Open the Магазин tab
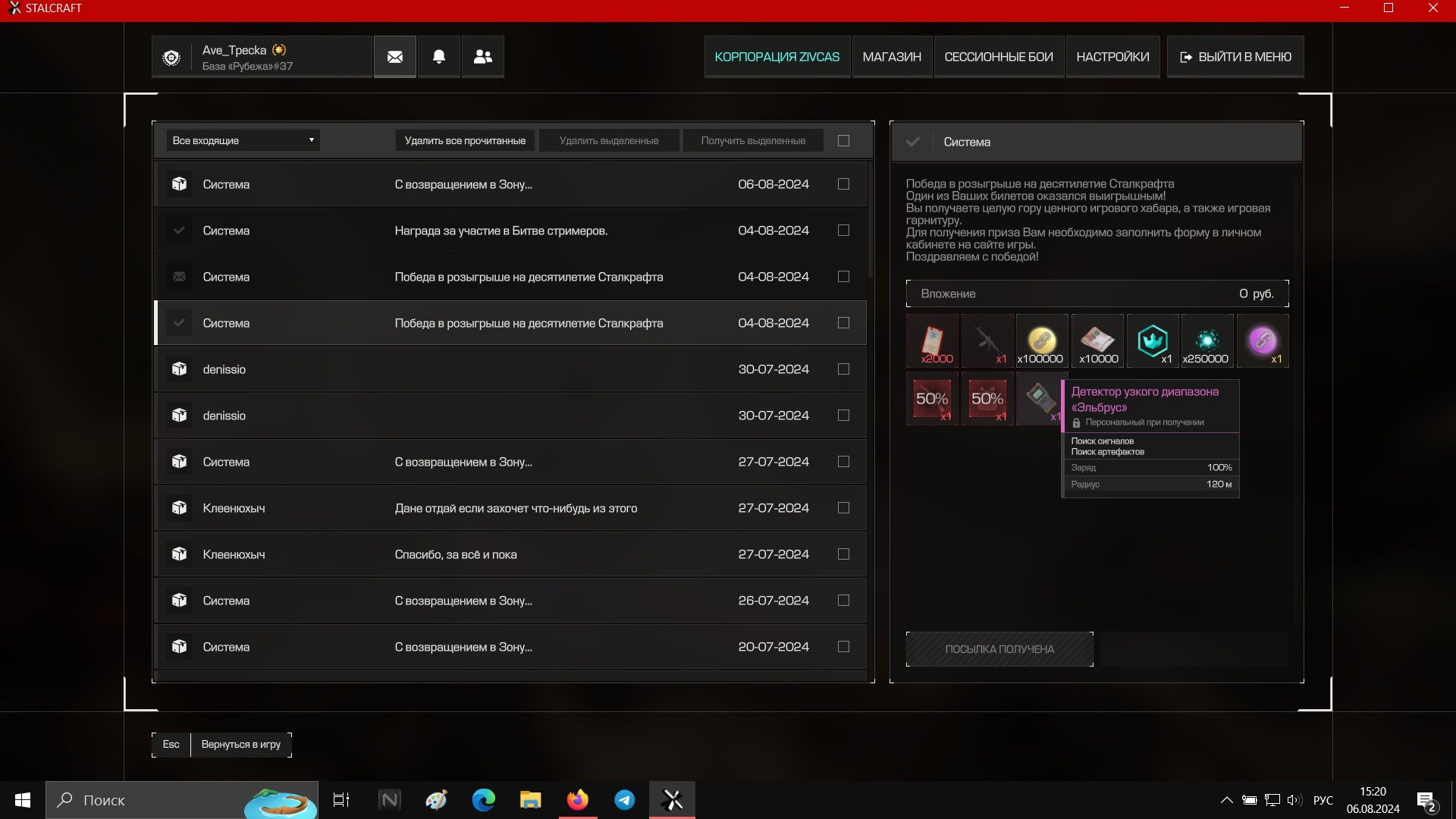1456x819 pixels. (892, 57)
